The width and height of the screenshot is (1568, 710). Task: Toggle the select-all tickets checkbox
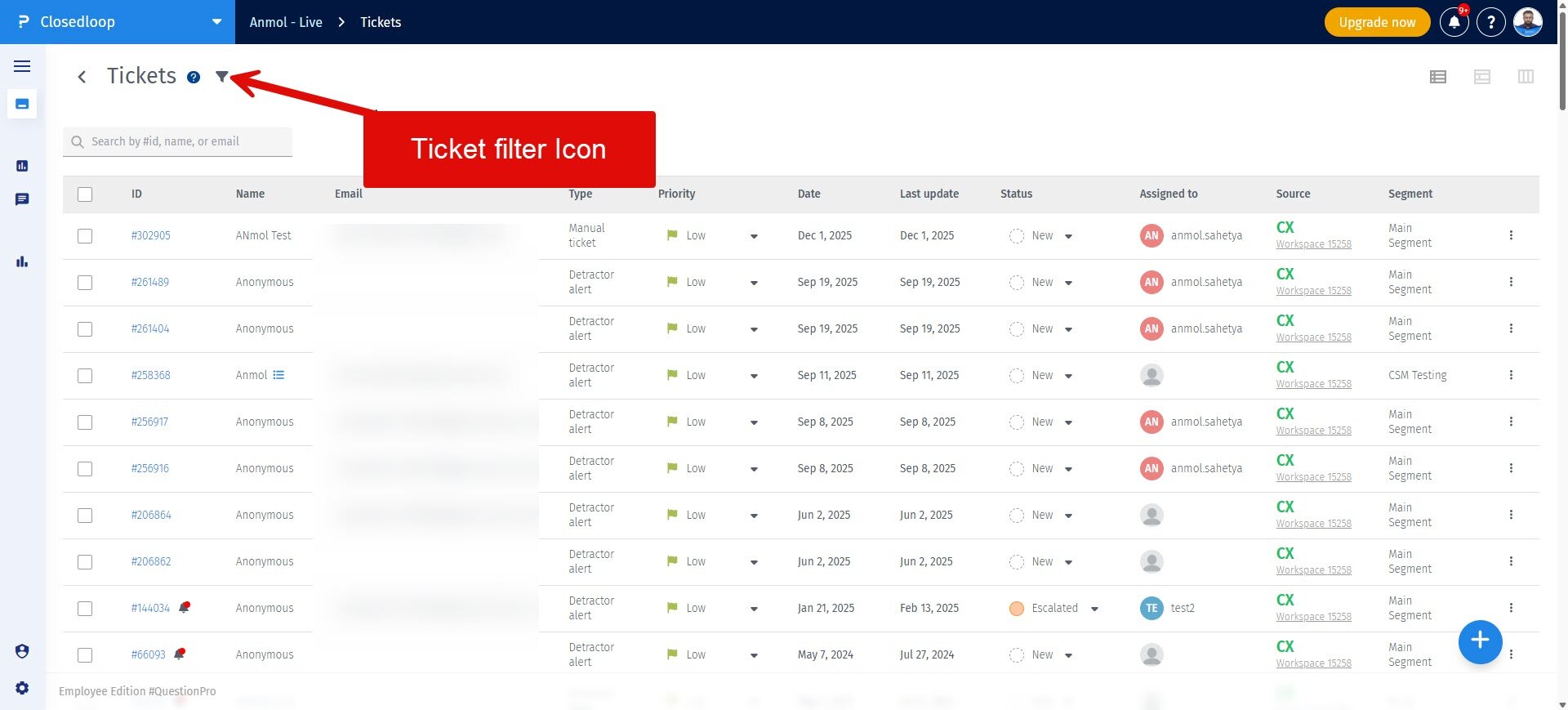(85, 194)
